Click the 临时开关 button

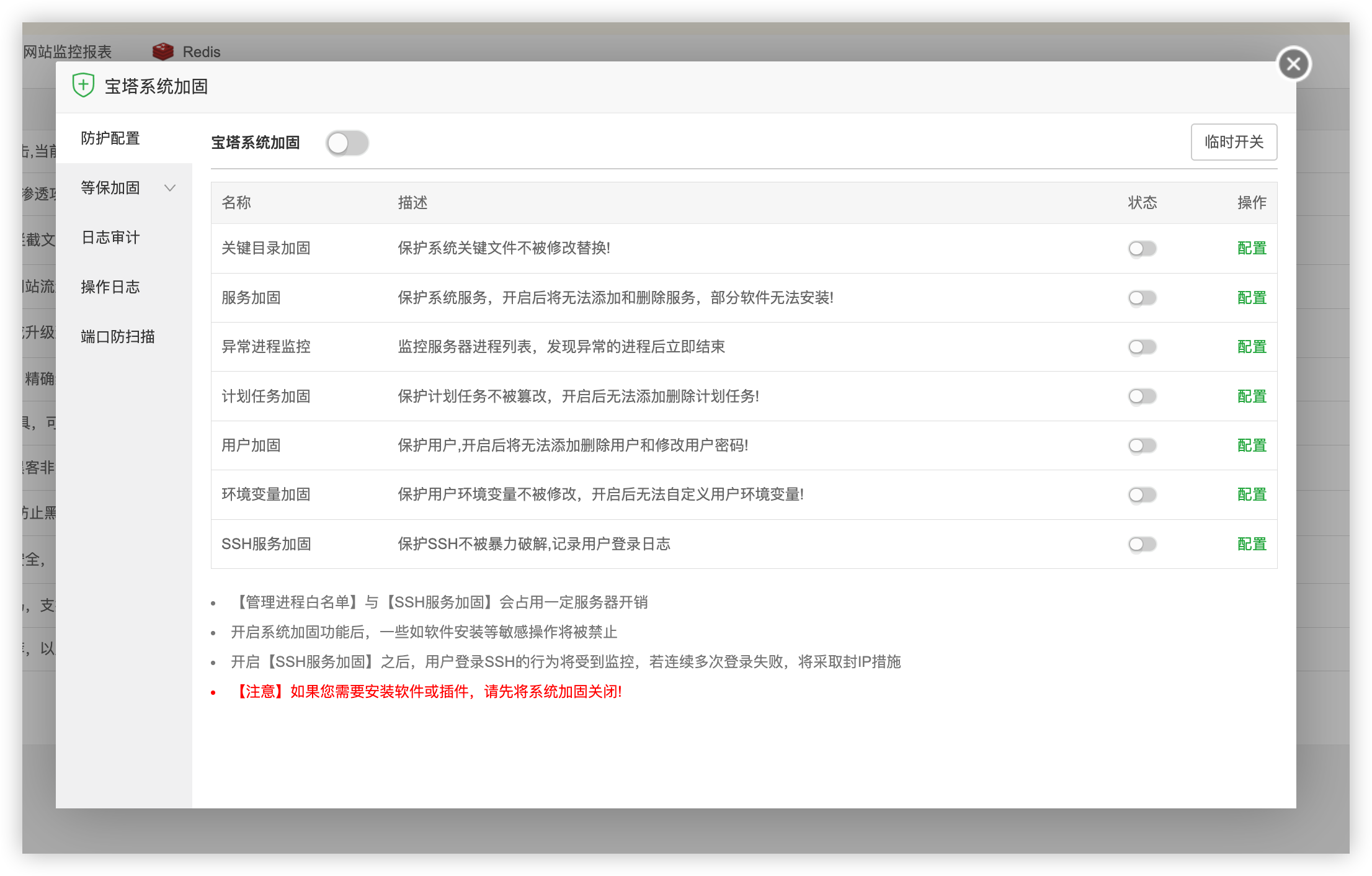[x=1234, y=142]
